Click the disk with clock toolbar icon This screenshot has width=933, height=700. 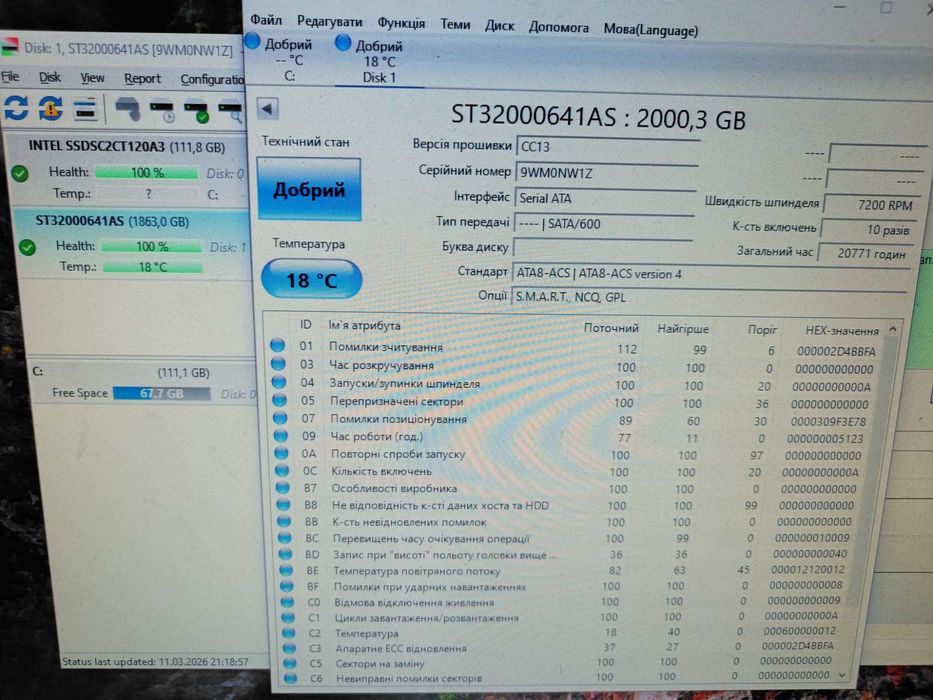click(x=162, y=111)
